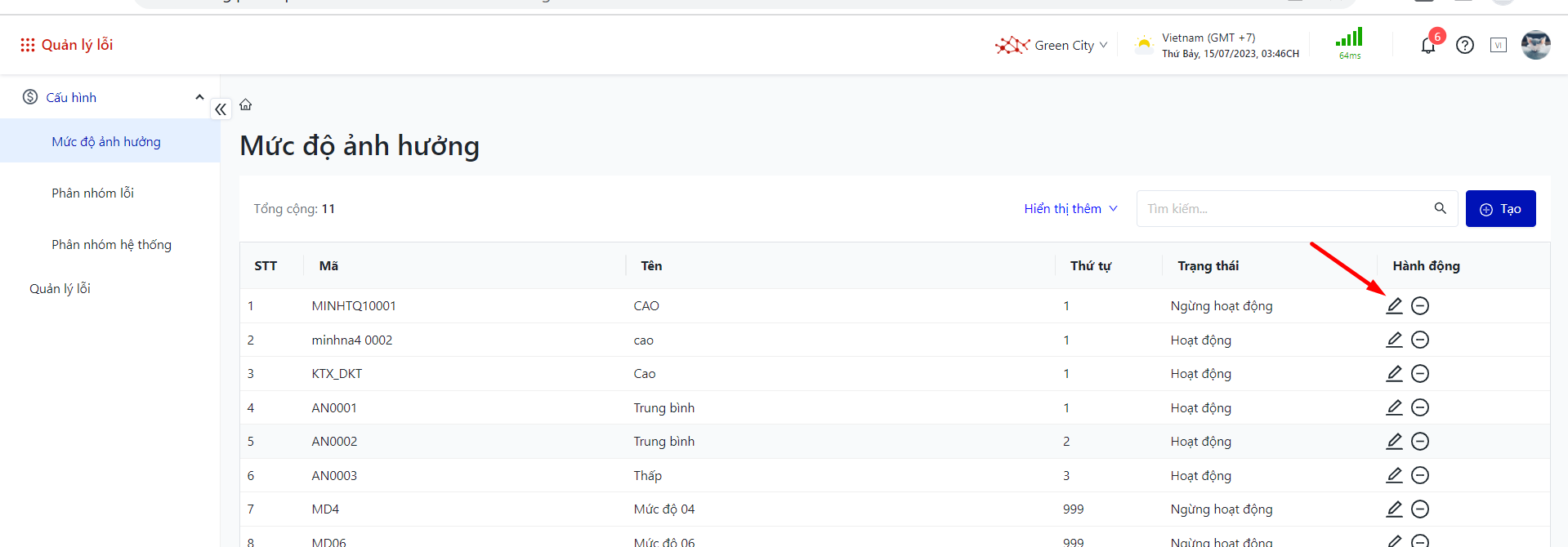1568x547 pixels.
Task: Open the Quản lý lỗi app grid icon
Action: pyautogui.click(x=28, y=45)
